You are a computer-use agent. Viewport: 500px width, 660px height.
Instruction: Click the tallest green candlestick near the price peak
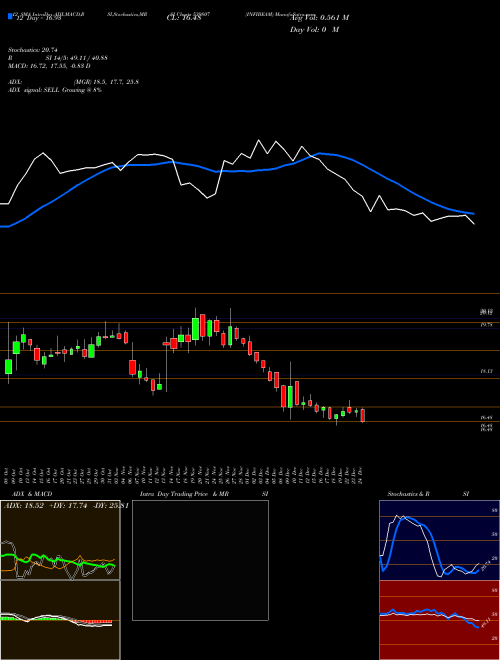pyautogui.click(x=195, y=329)
